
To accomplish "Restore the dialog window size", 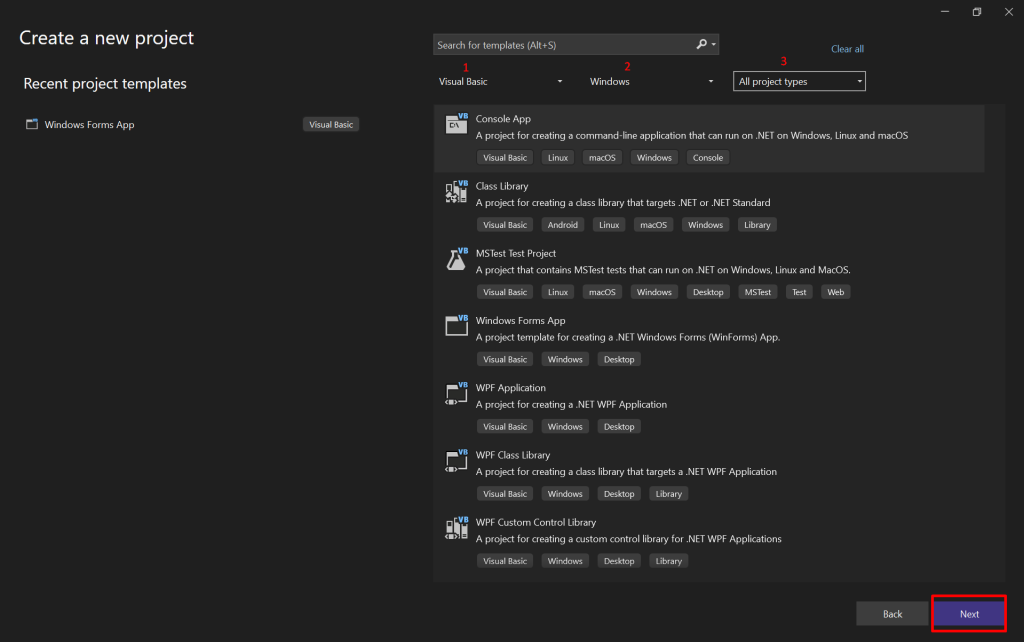I will point(977,12).
